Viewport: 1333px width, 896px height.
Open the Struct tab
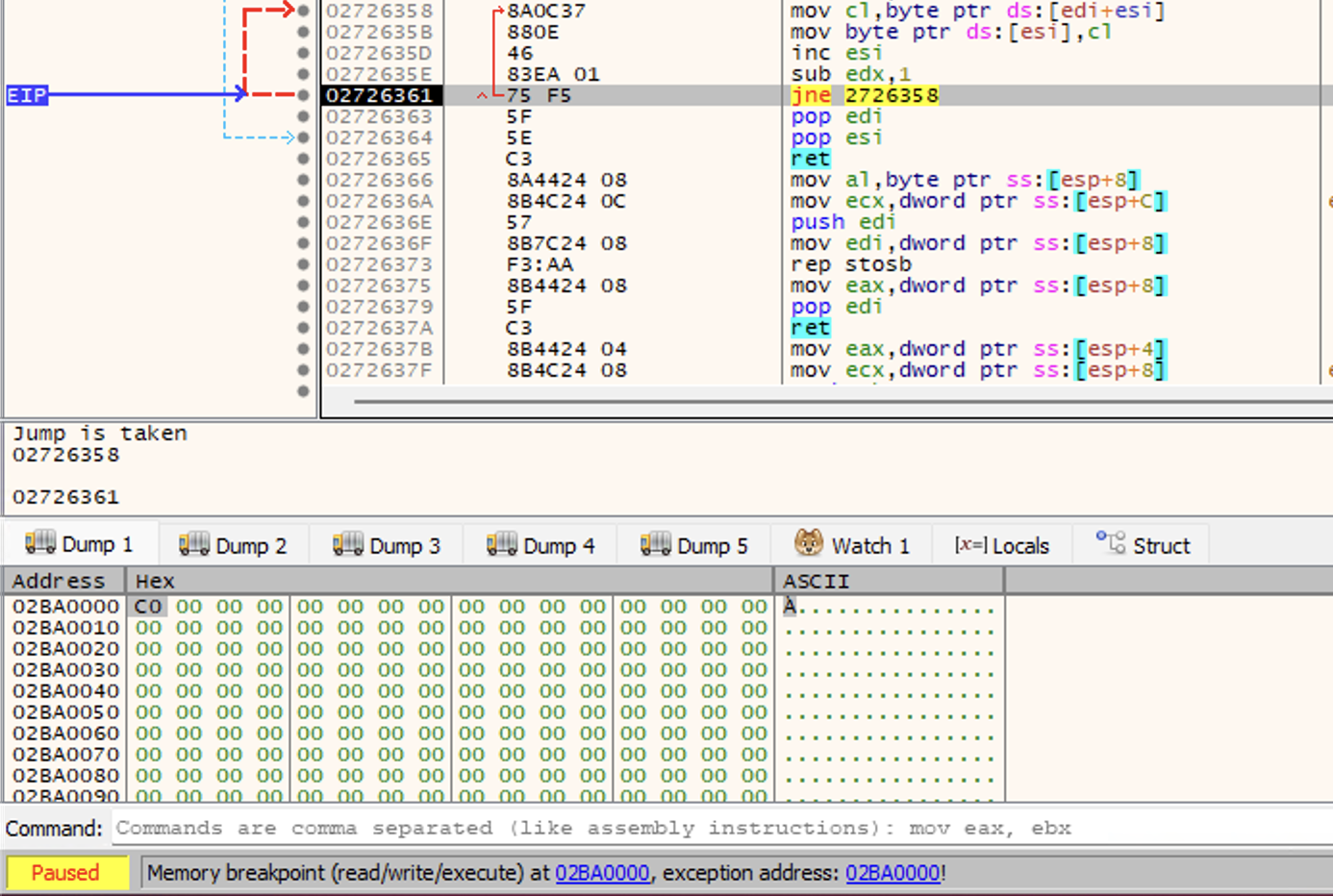(x=1144, y=545)
